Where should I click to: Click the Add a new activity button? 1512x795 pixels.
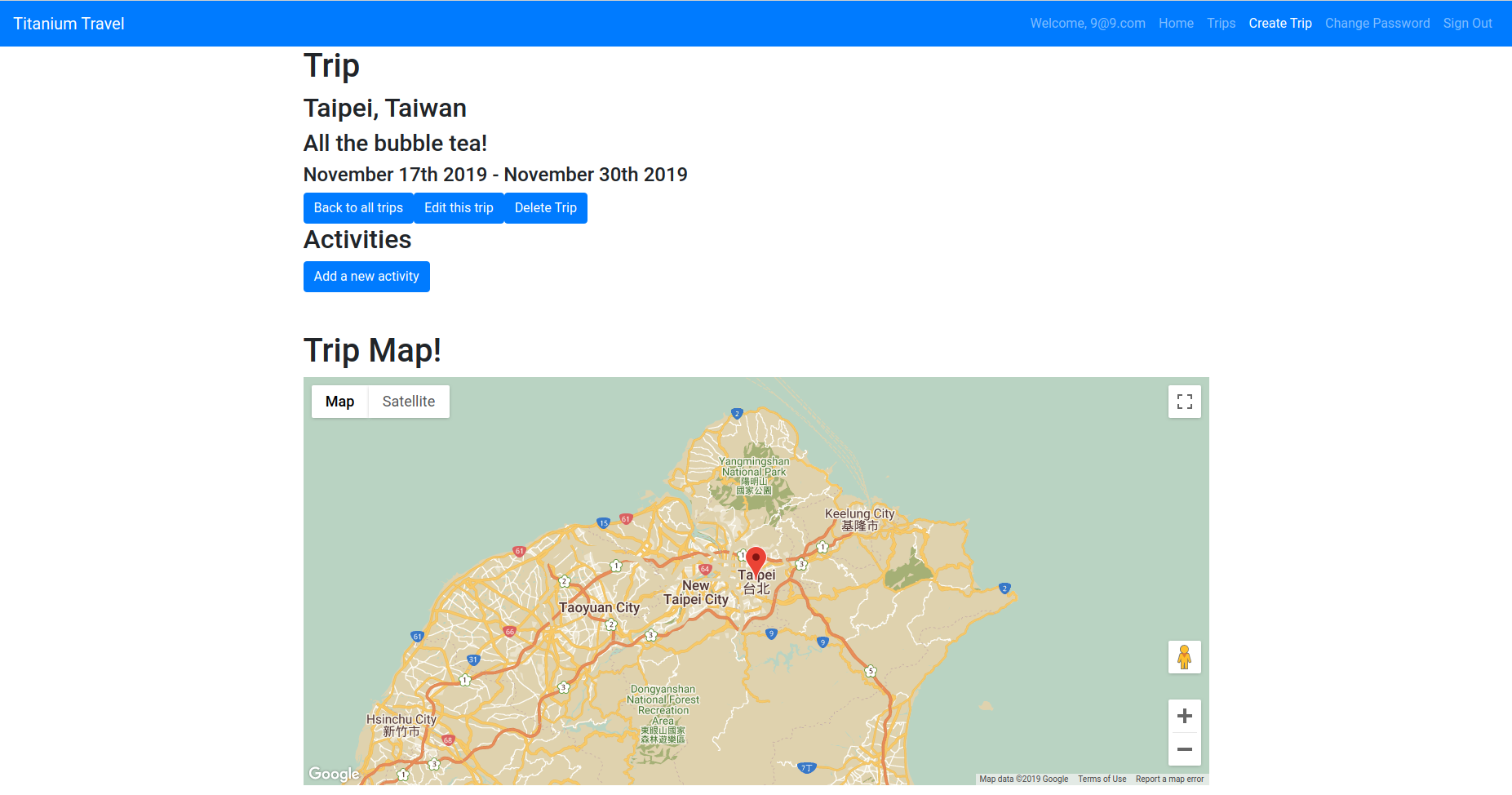click(x=366, y=277)
